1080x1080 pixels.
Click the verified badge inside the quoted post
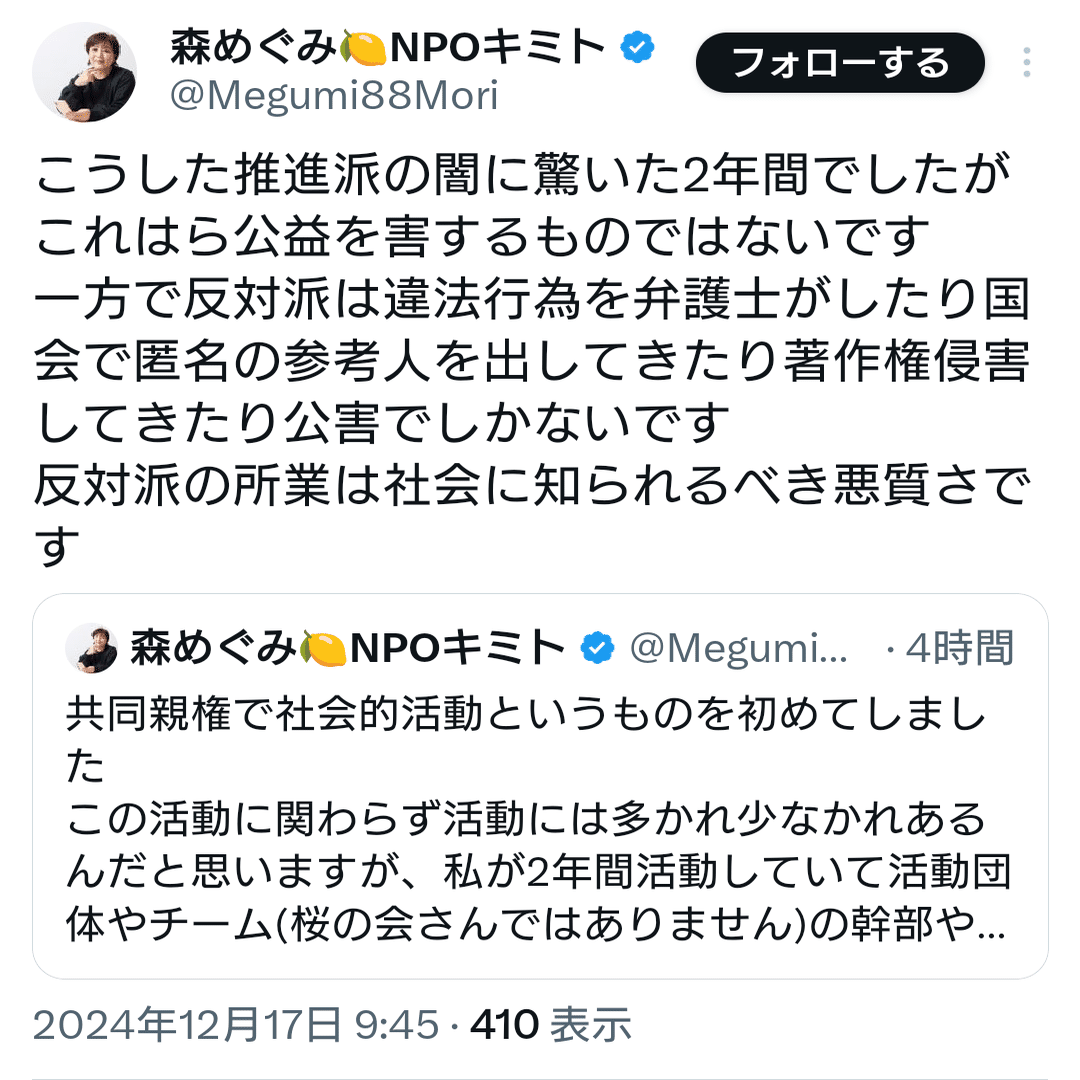click(597, 647)
